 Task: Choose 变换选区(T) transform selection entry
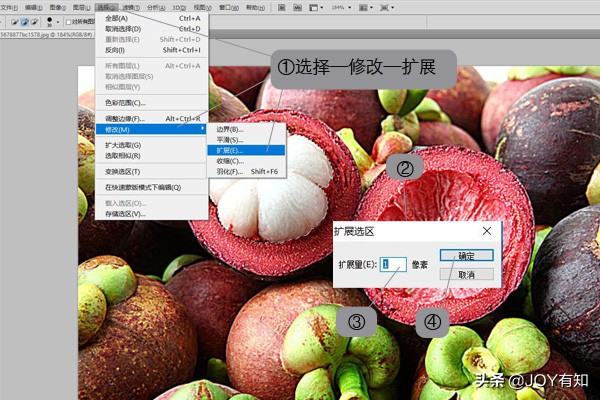(152, 171)
